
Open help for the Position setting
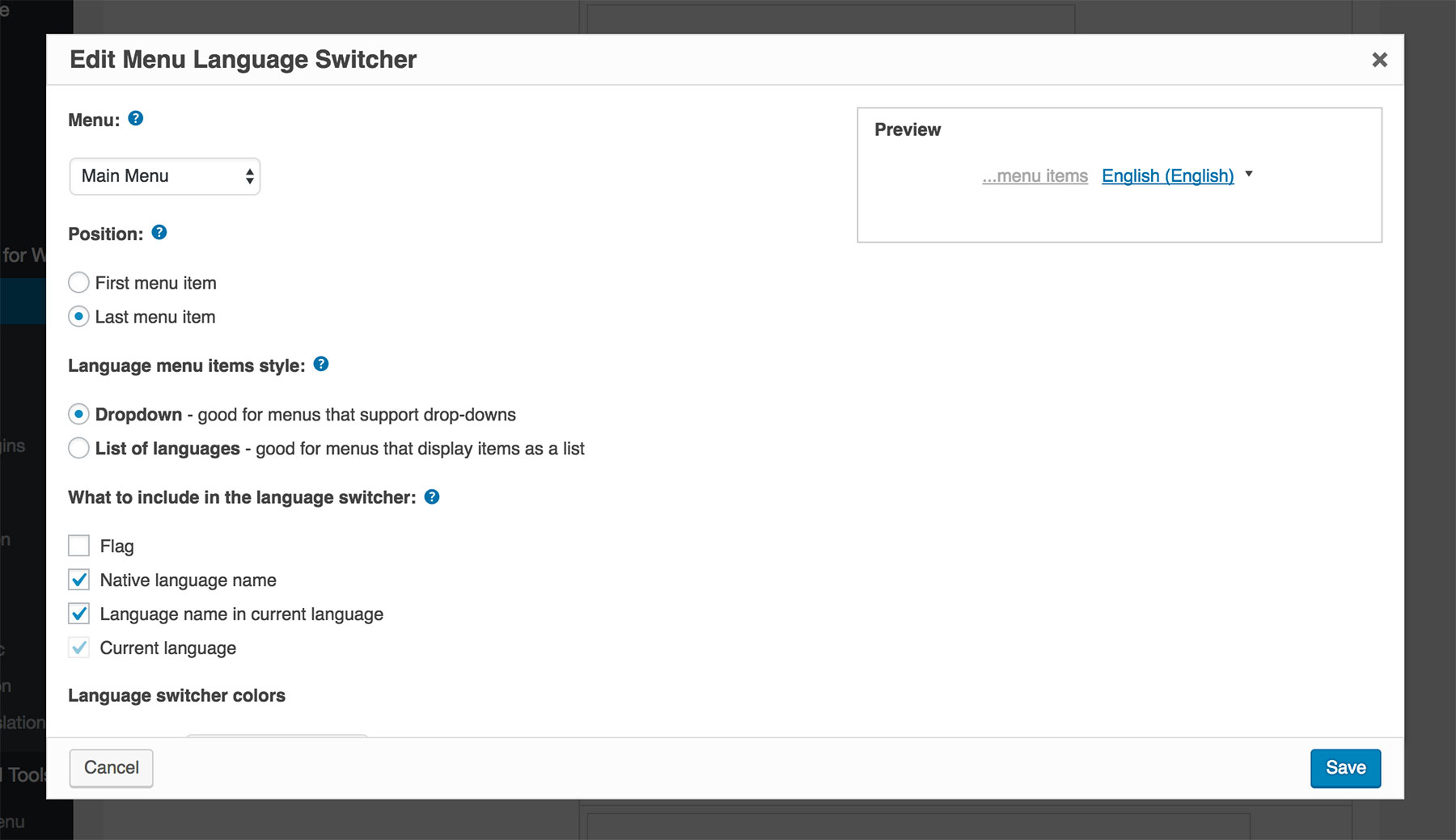(159, 233)
